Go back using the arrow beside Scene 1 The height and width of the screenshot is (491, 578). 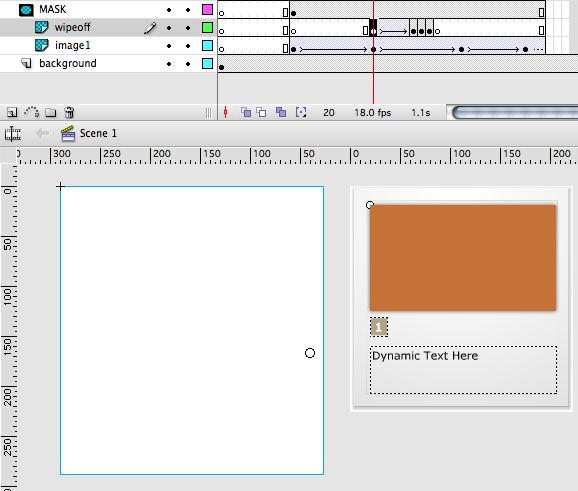click(x=43, y=133)
